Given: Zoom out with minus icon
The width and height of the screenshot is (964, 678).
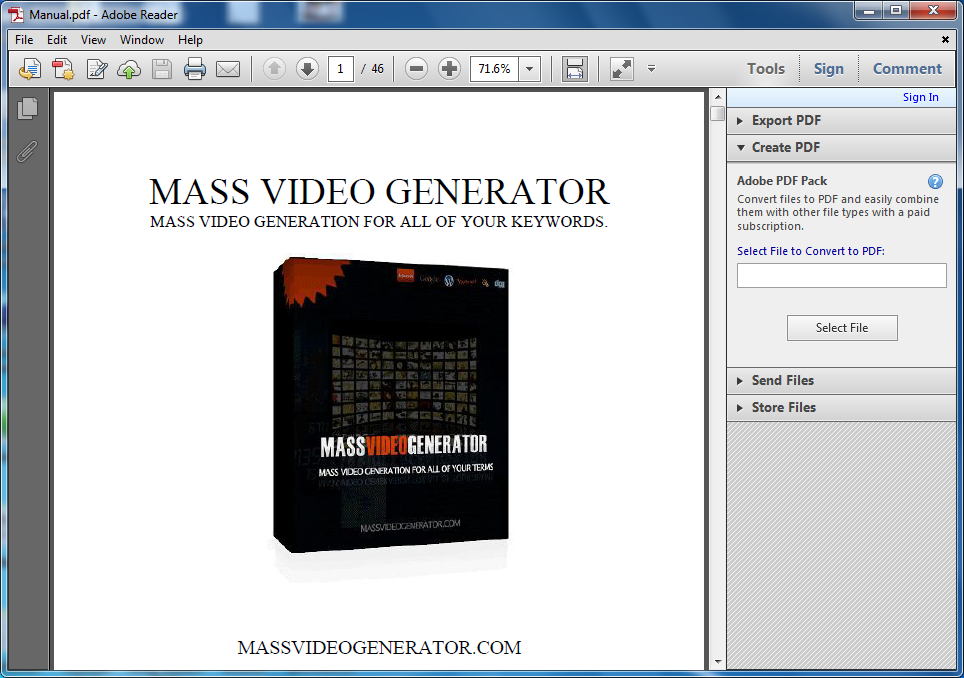Looking at the screenshot, I should click(x=416, y=68).
